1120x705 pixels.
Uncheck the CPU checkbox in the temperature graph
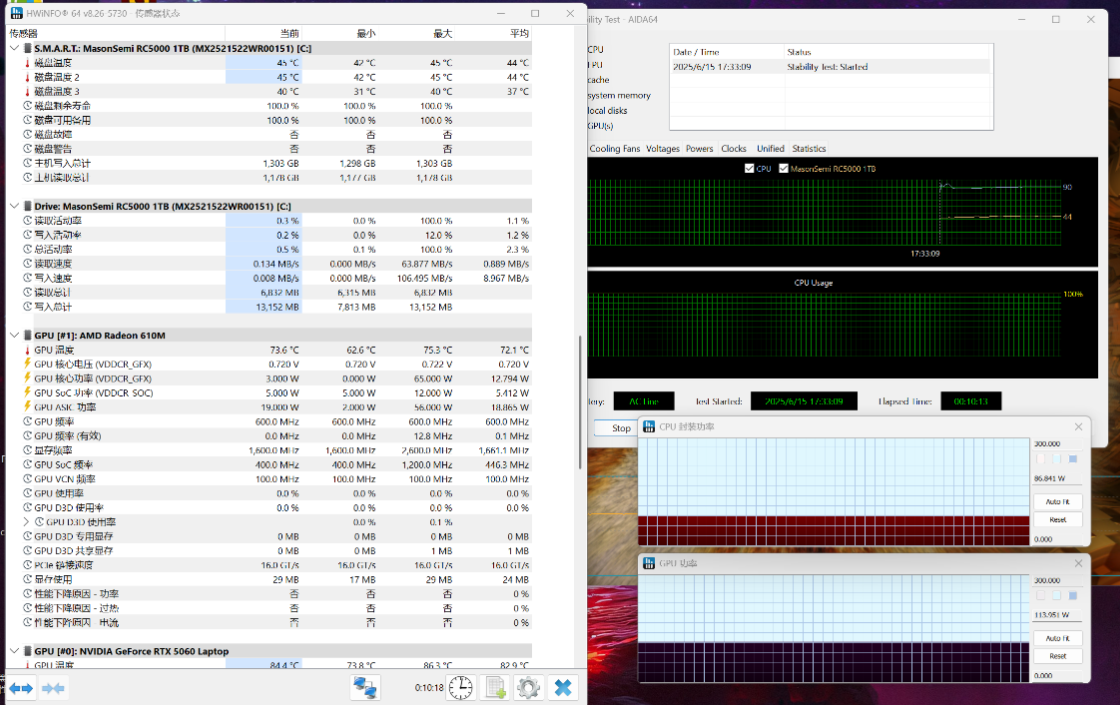[750, 169]
